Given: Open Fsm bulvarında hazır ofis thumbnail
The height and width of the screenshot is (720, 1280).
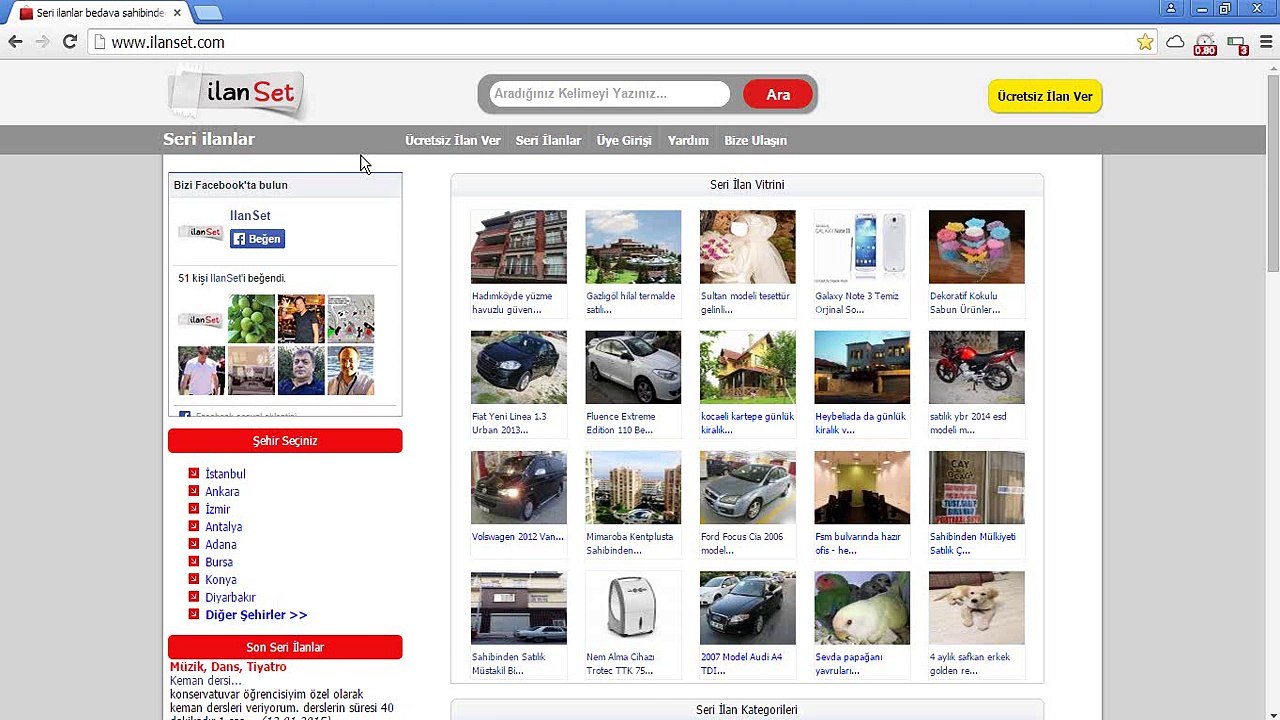Looking at the screenshot, I should [x=862, y=488].
